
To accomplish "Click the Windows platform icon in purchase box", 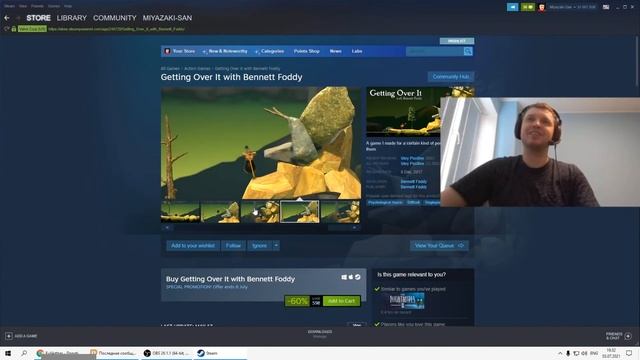I will click(x=344, y=277).
